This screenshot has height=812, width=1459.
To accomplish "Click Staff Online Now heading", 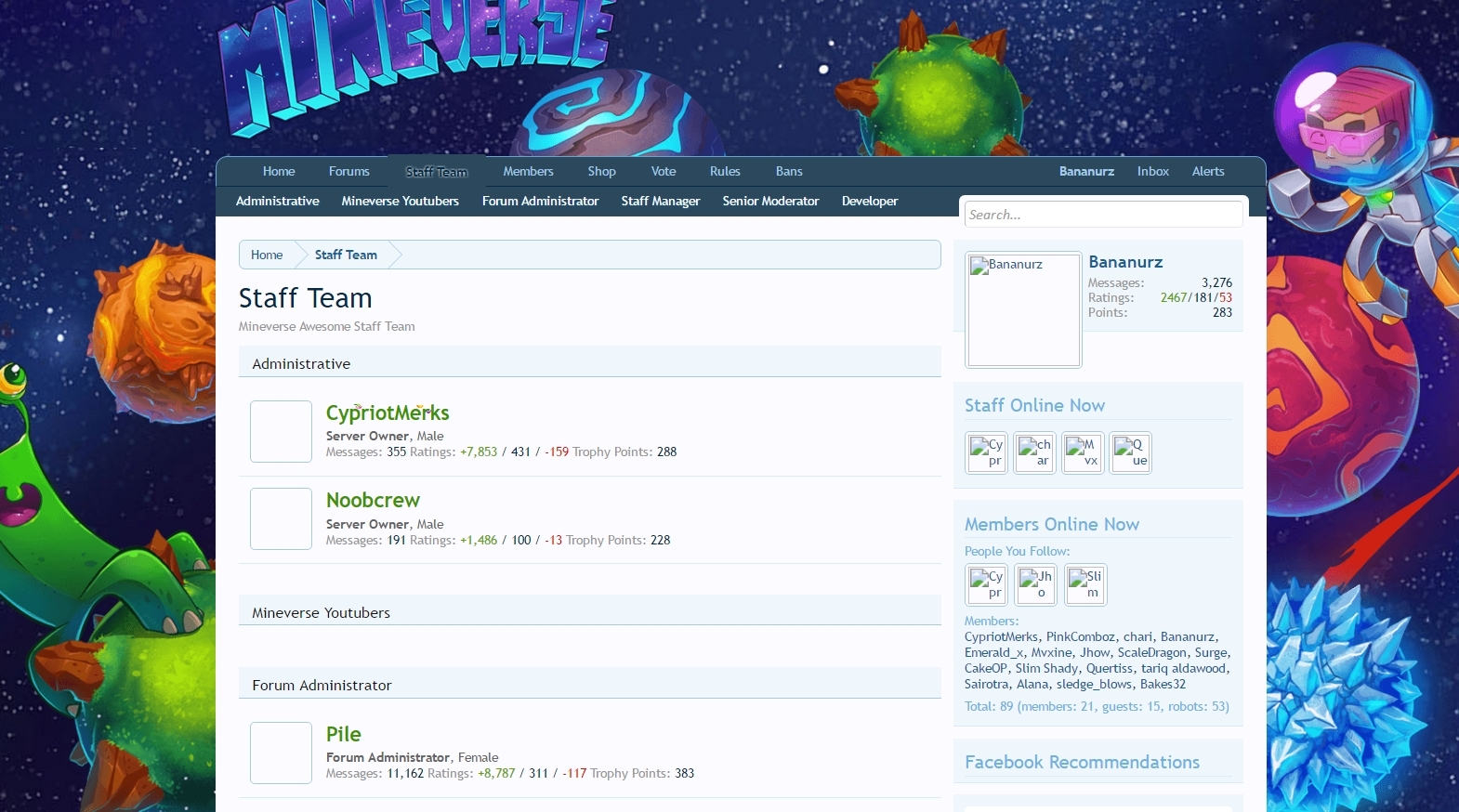I will coord(1034,405).
